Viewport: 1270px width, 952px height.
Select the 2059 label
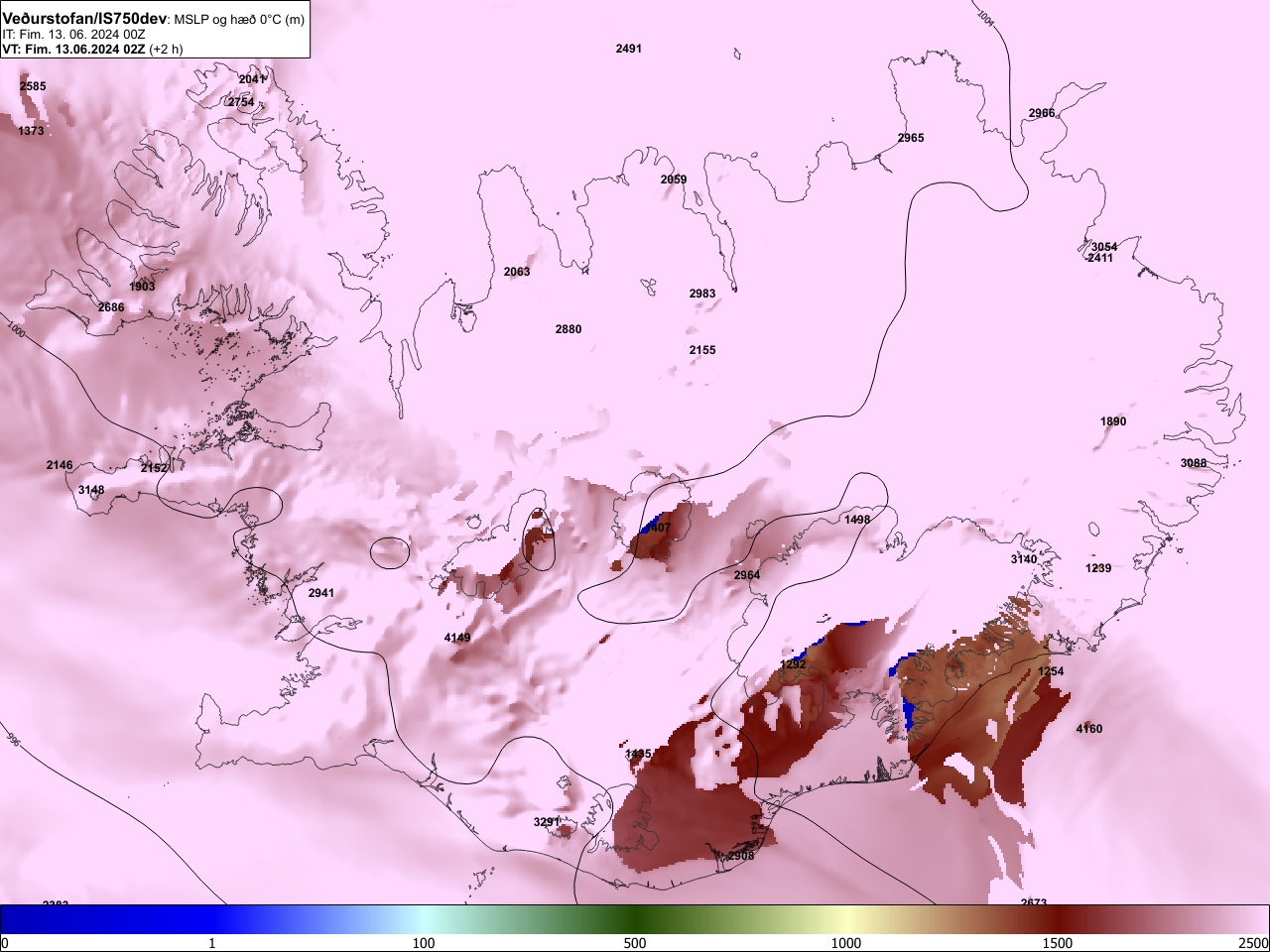[674, 179]
